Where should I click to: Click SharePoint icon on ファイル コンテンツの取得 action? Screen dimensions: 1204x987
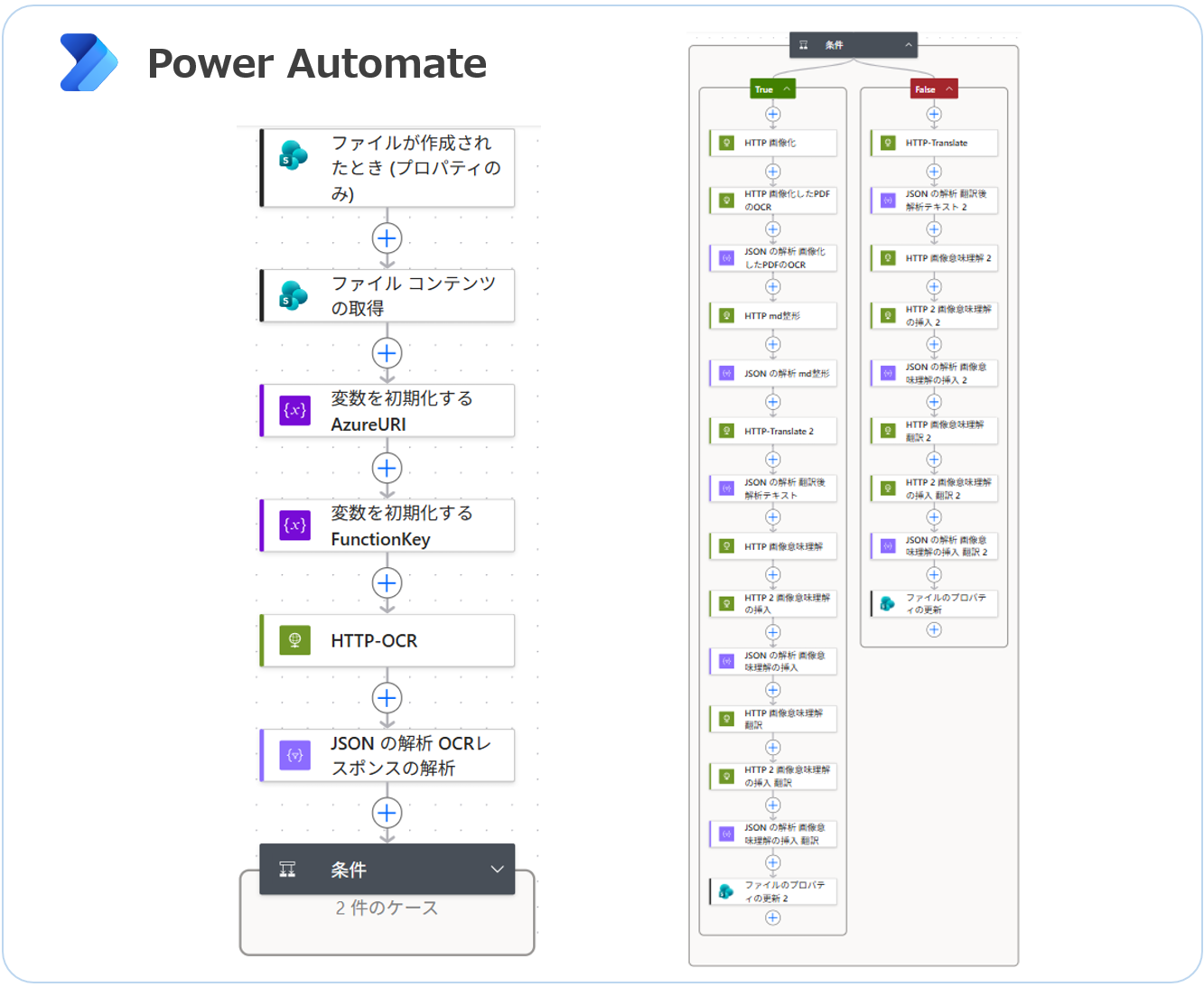tap(294, 295)
